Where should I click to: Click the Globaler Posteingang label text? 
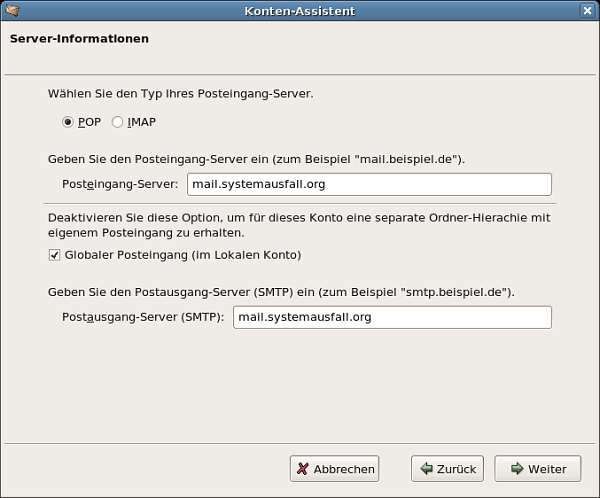coord(183,255)
